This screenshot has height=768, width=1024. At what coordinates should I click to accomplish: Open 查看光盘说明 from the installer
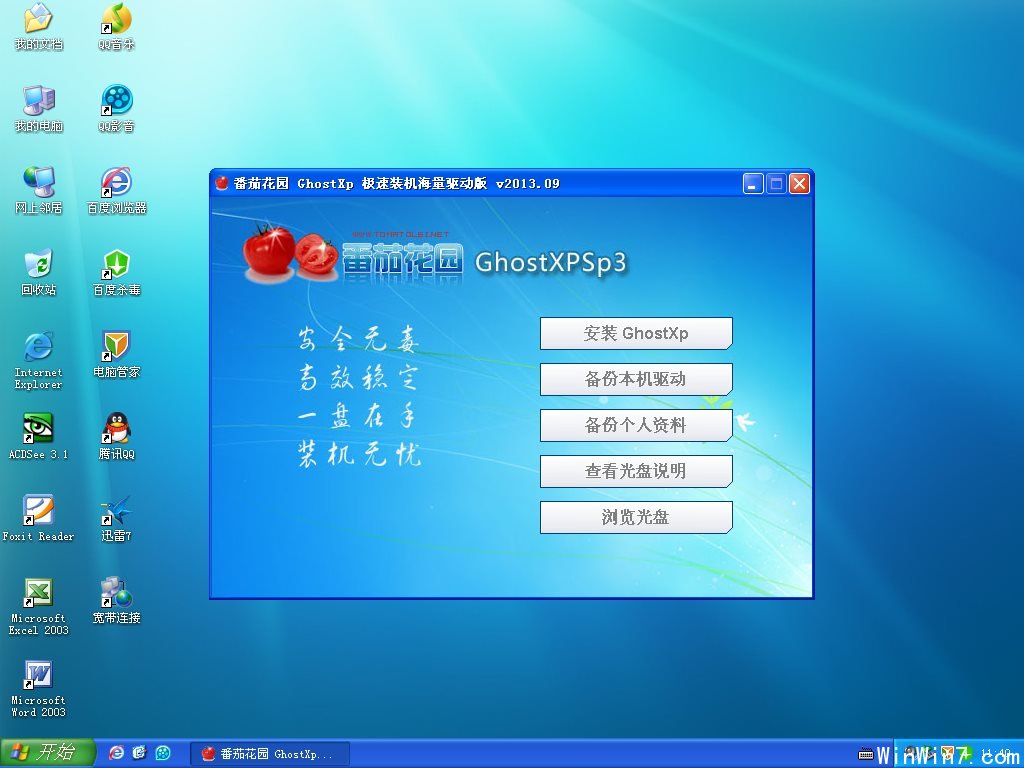(x=635, y=471)
